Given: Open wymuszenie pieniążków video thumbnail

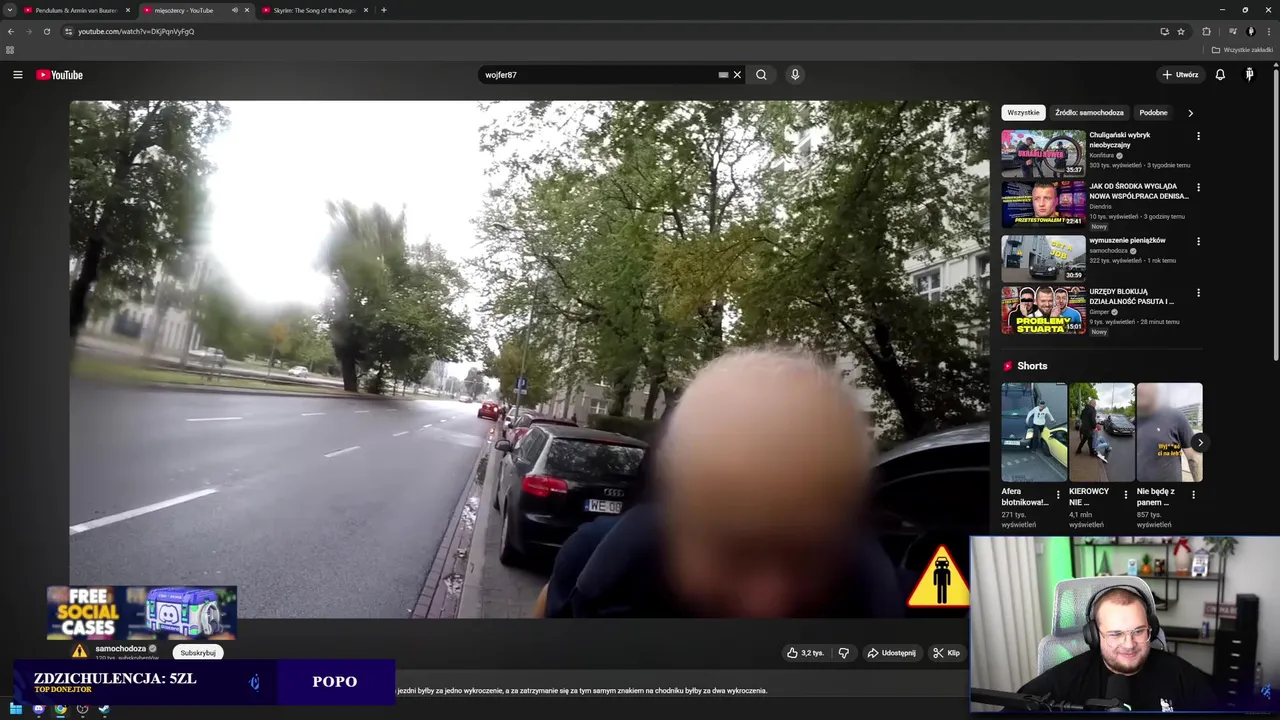Looking at the screenshot, I should [x=1043, y=258].
